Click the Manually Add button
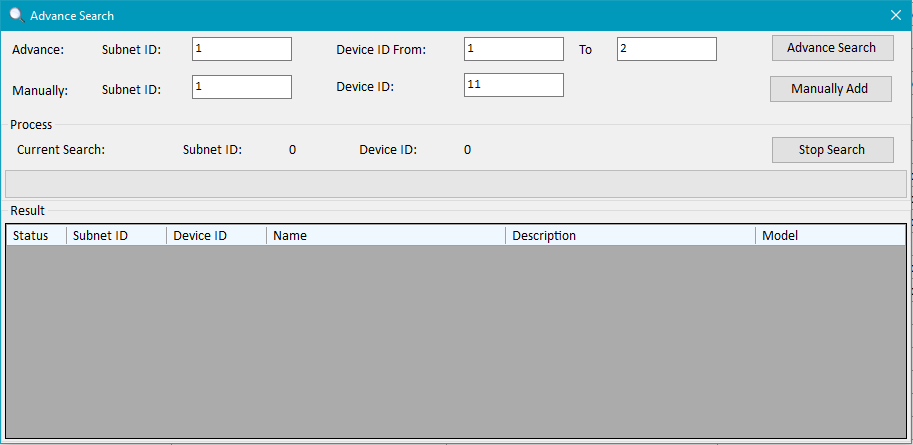 pos(830,89)
